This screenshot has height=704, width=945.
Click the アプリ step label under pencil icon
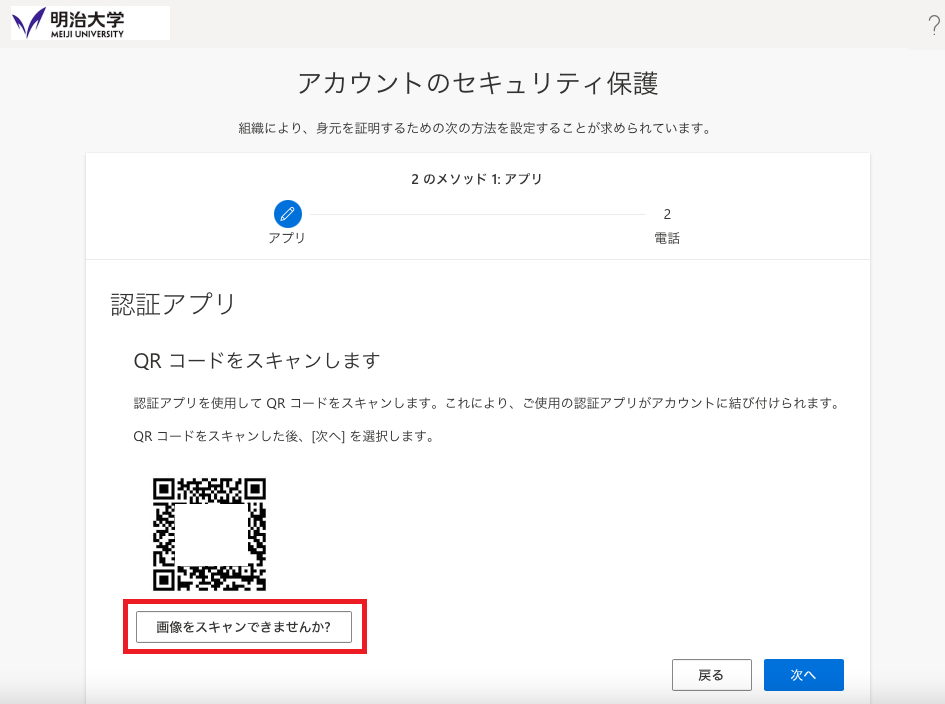point(287,238)
